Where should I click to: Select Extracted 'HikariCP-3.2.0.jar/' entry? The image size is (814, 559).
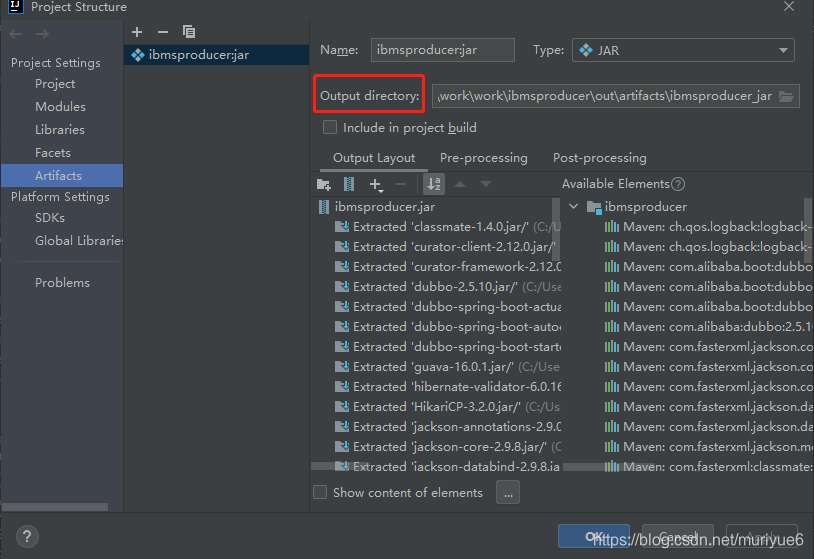click(x=447, y=407)
